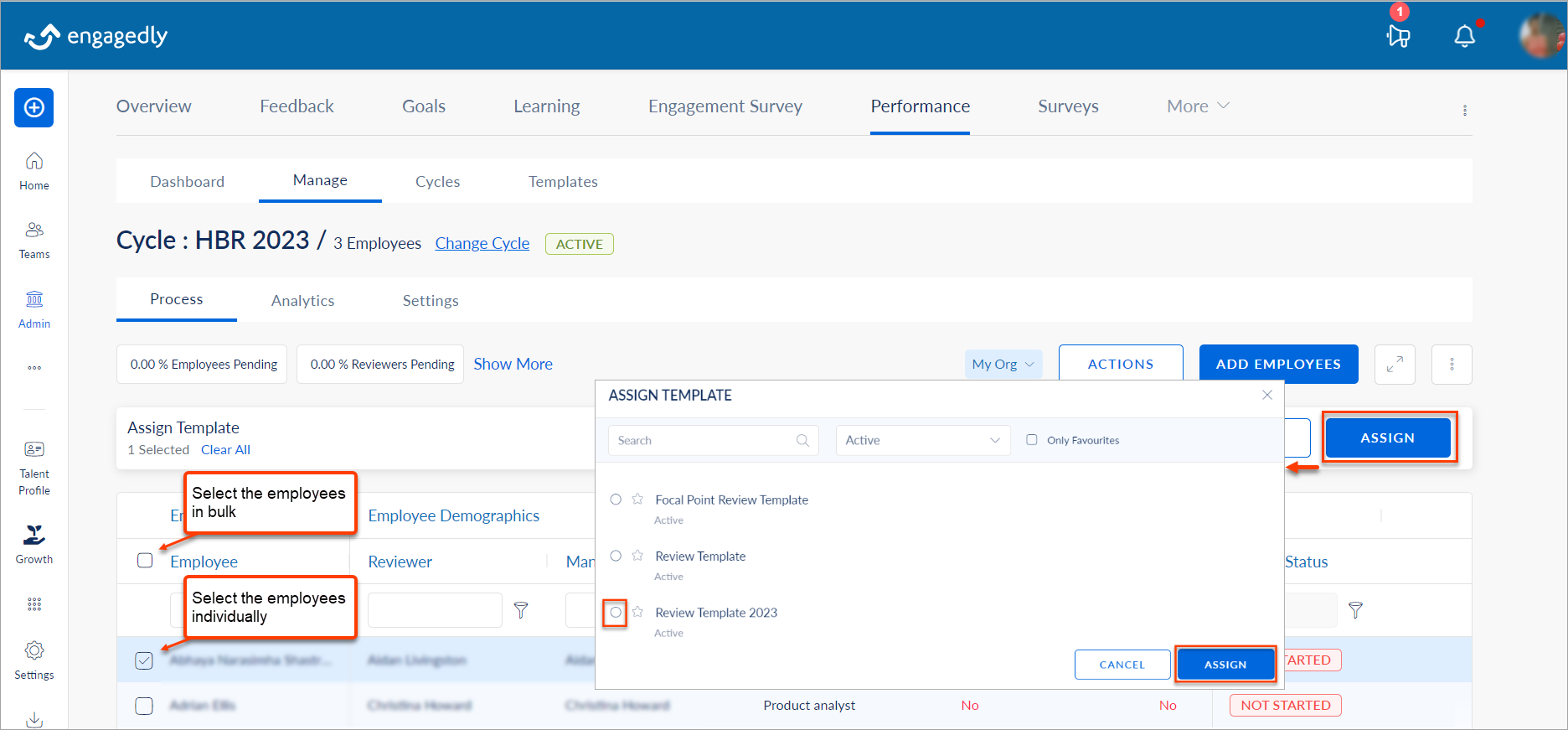
Task: Click the Engagedly logo
Action: [96, 36]
